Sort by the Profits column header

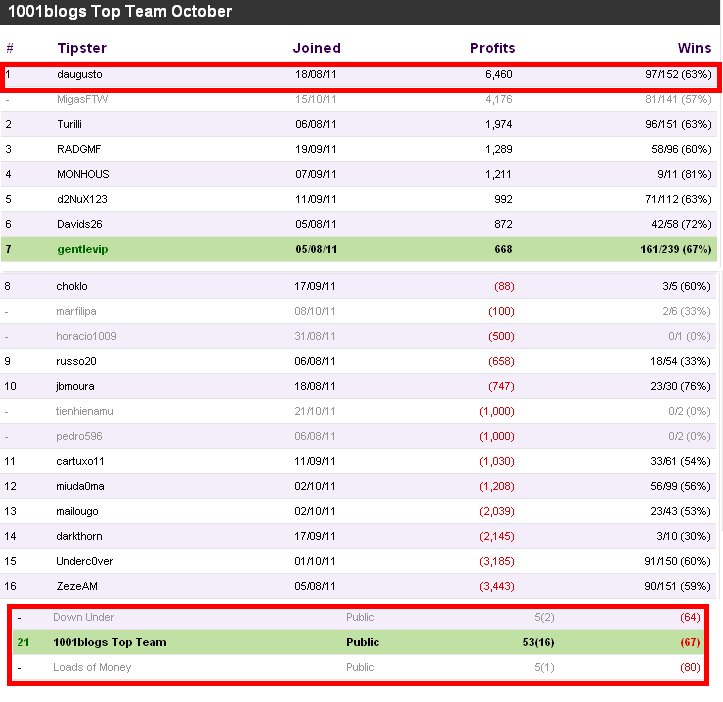tap(492, 48)
